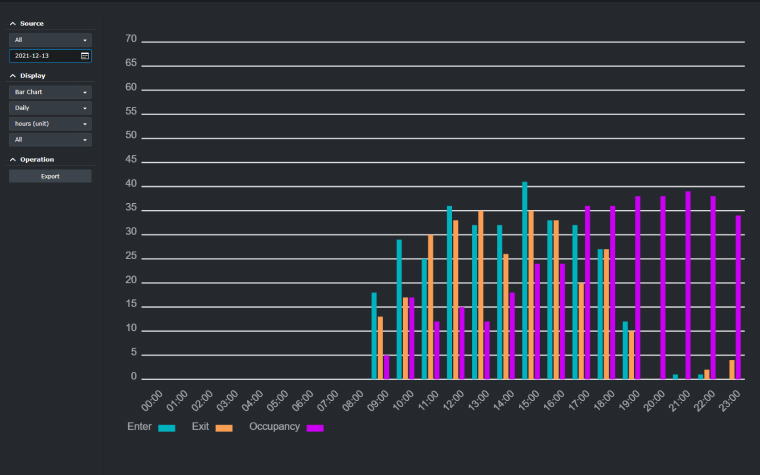Click the purple Occupancy bar at 21:00
This screenshot has width=760, height=475.
(688, 285)
